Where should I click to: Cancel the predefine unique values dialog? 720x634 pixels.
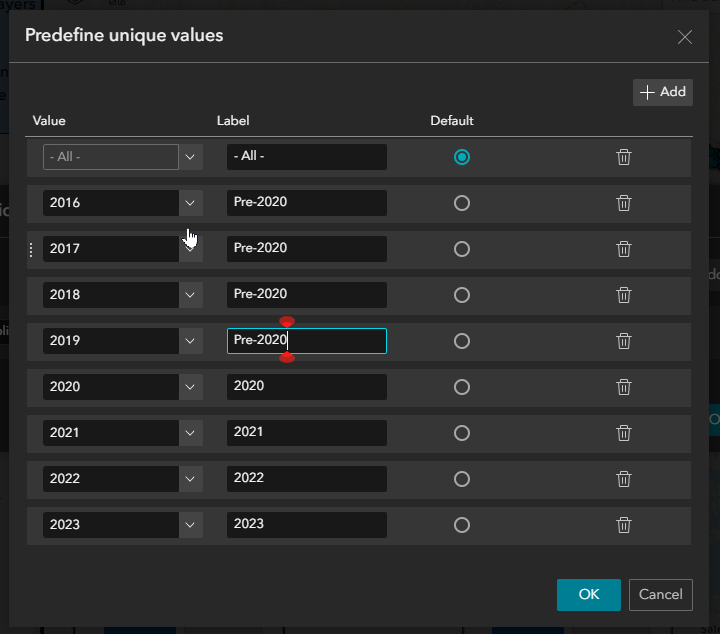click(661, 595)
